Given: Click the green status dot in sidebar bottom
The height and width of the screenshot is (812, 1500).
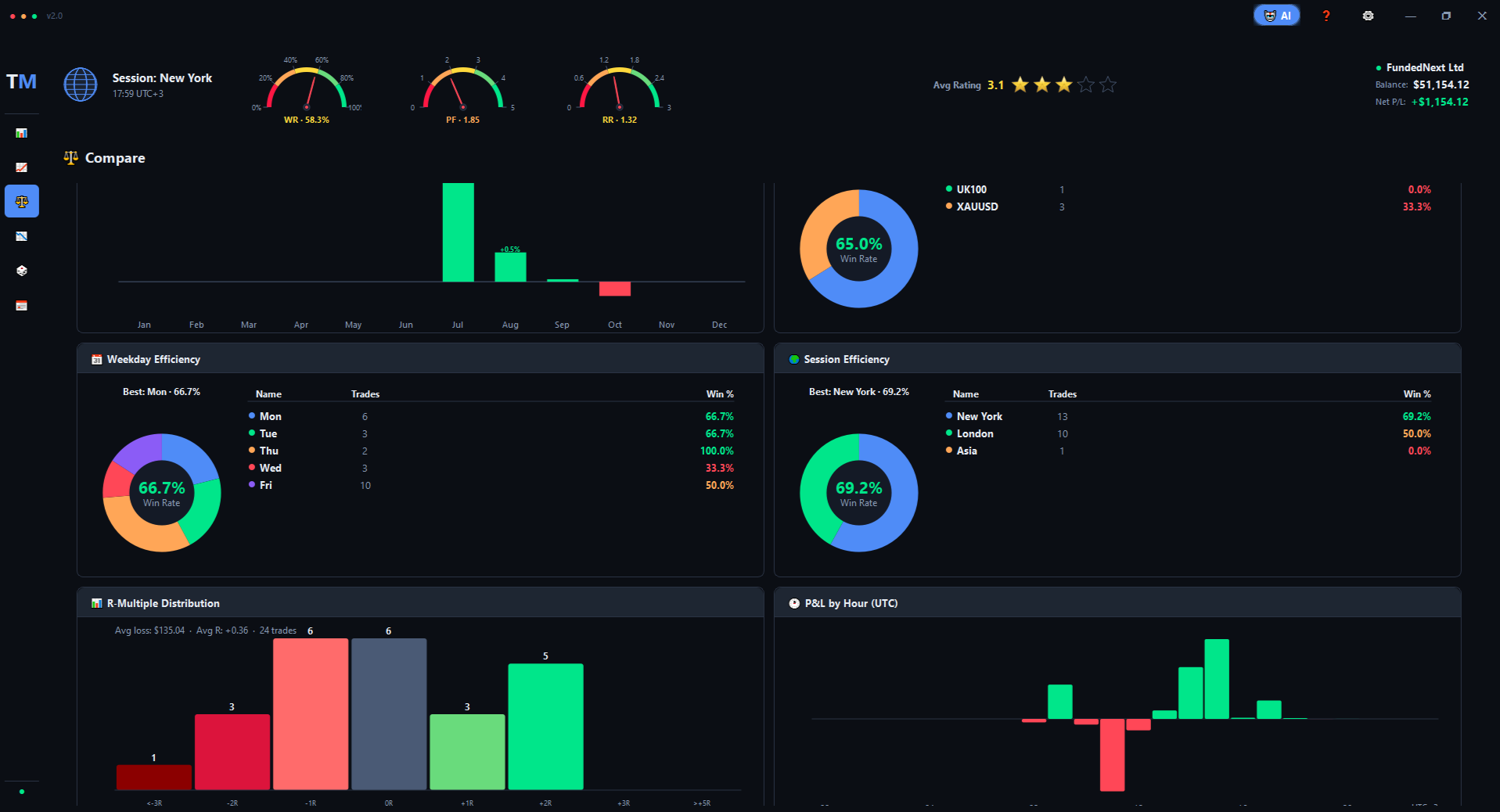Looking at the screenshot, I should coord(22,792).
